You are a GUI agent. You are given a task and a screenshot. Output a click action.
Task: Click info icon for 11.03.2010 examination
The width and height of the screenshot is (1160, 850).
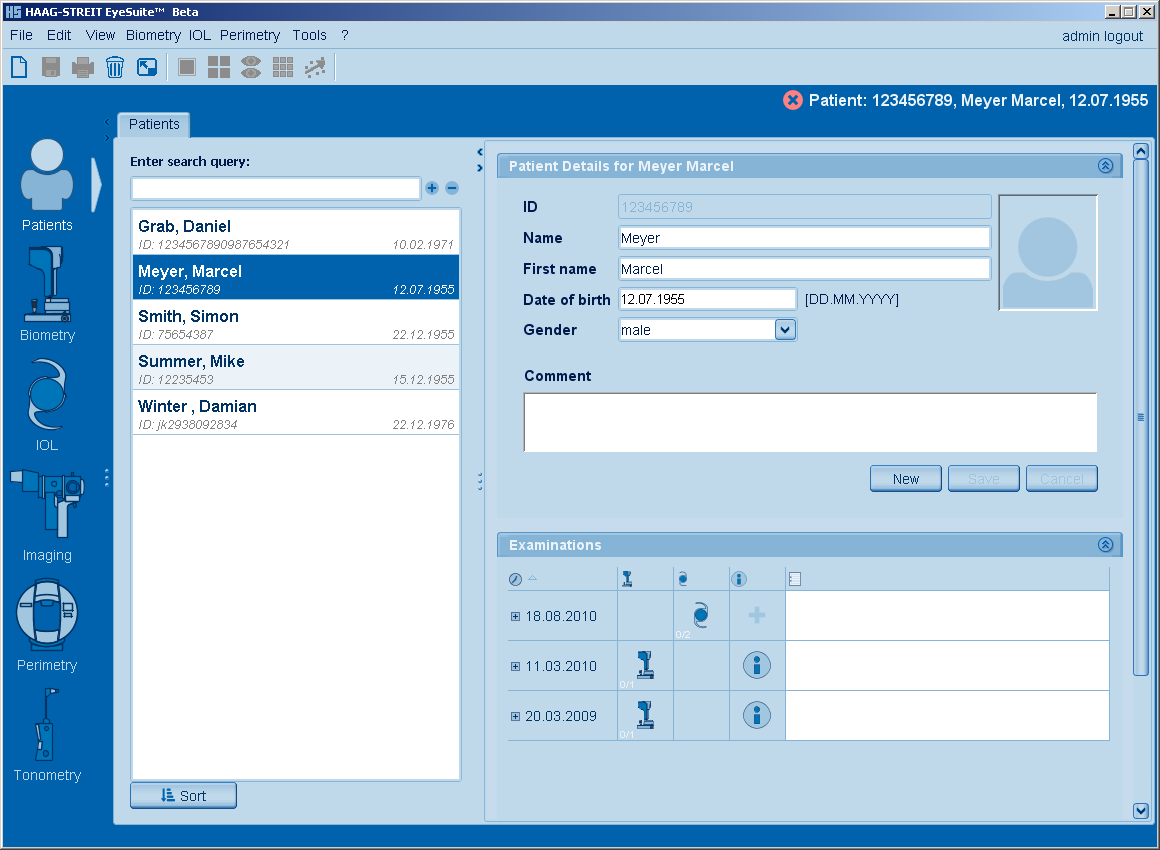pyautogui.click(x=757, y=665)
